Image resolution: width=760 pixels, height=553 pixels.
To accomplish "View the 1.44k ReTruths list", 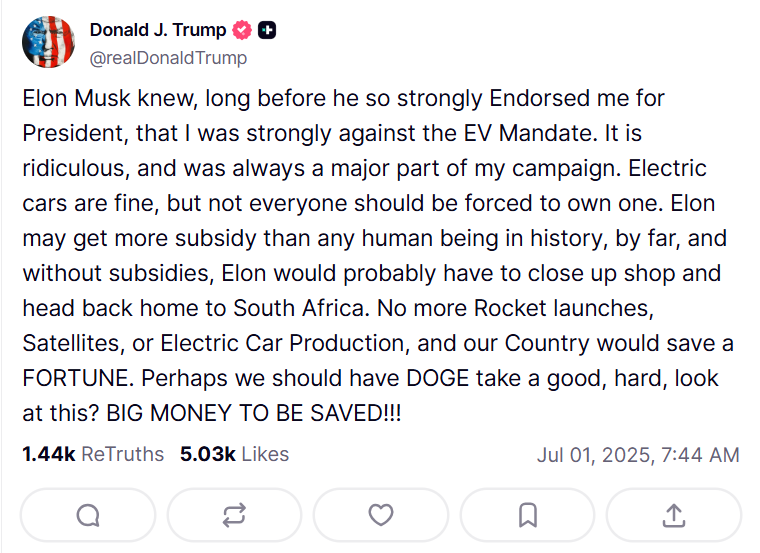I will click(x=93, y=454).
